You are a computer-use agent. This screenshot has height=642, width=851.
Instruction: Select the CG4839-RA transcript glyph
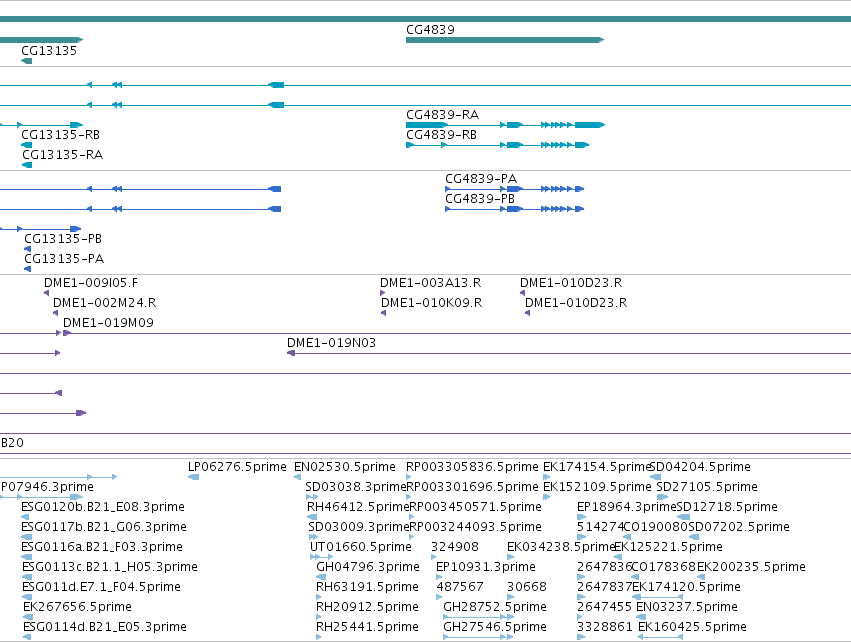click(505, 125)
